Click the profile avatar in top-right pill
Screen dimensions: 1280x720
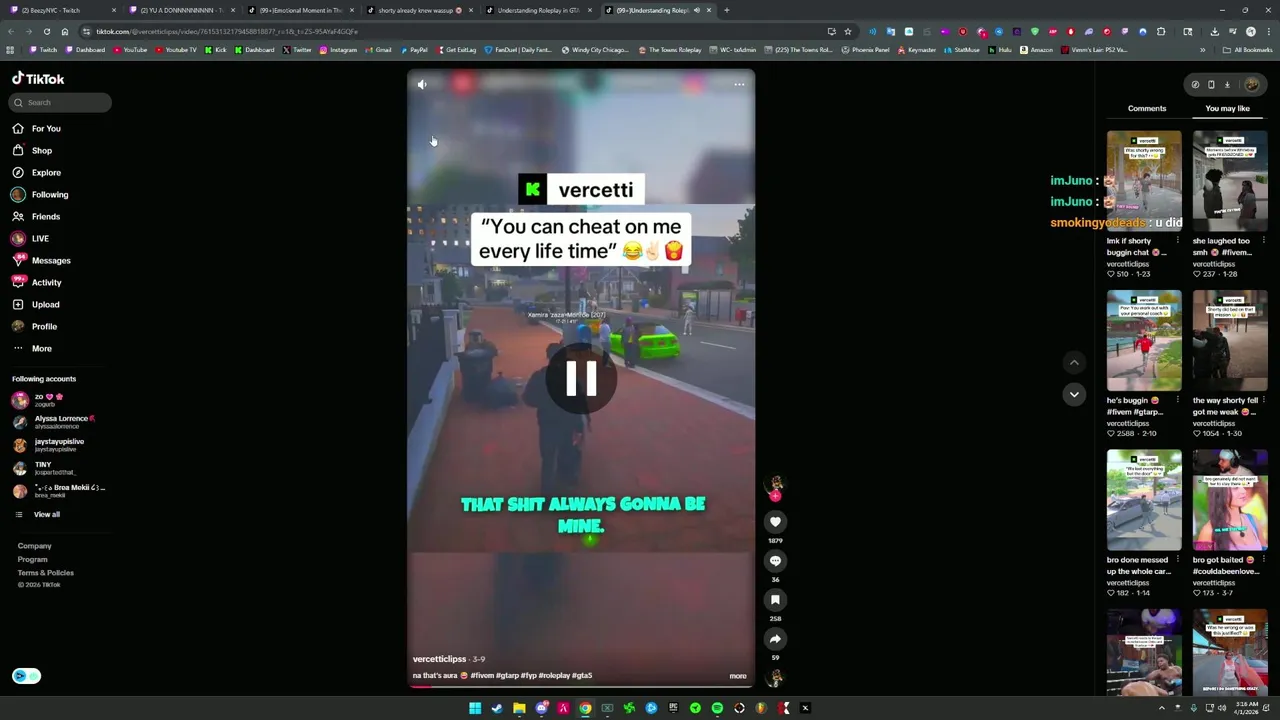(x=1252, y=85)
